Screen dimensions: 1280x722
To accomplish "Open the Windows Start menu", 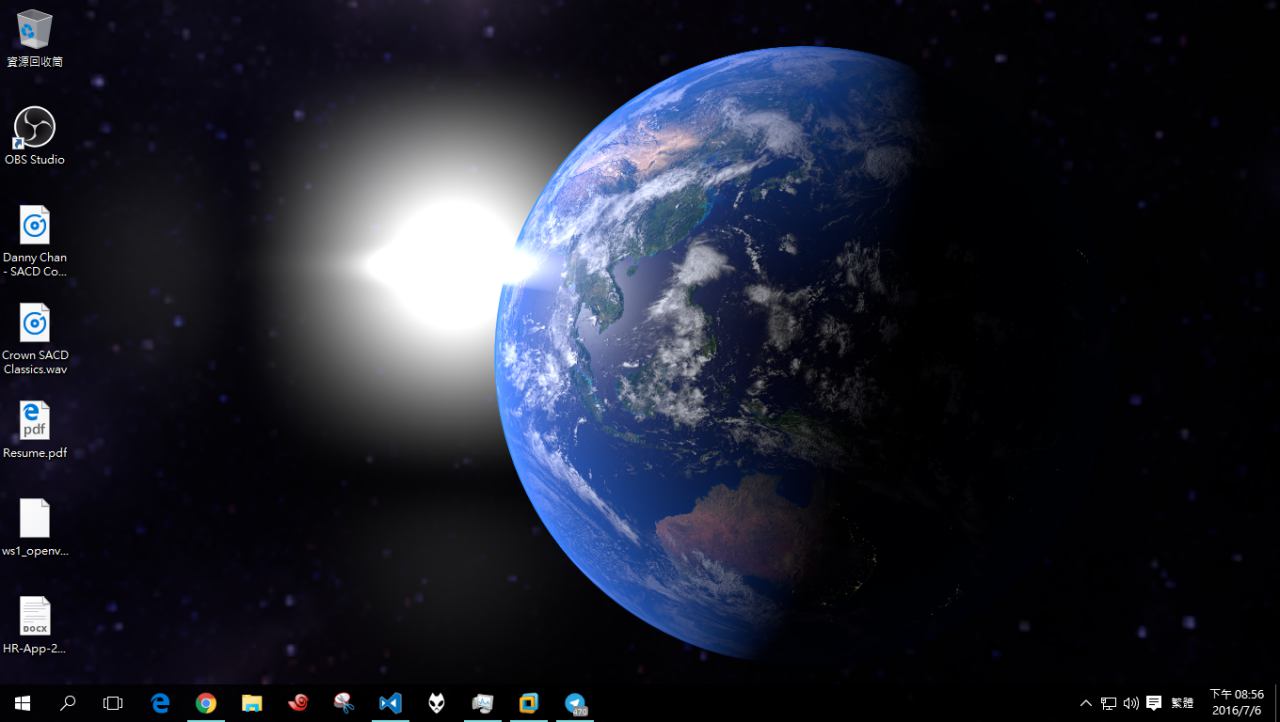I will tap(22, 703).
